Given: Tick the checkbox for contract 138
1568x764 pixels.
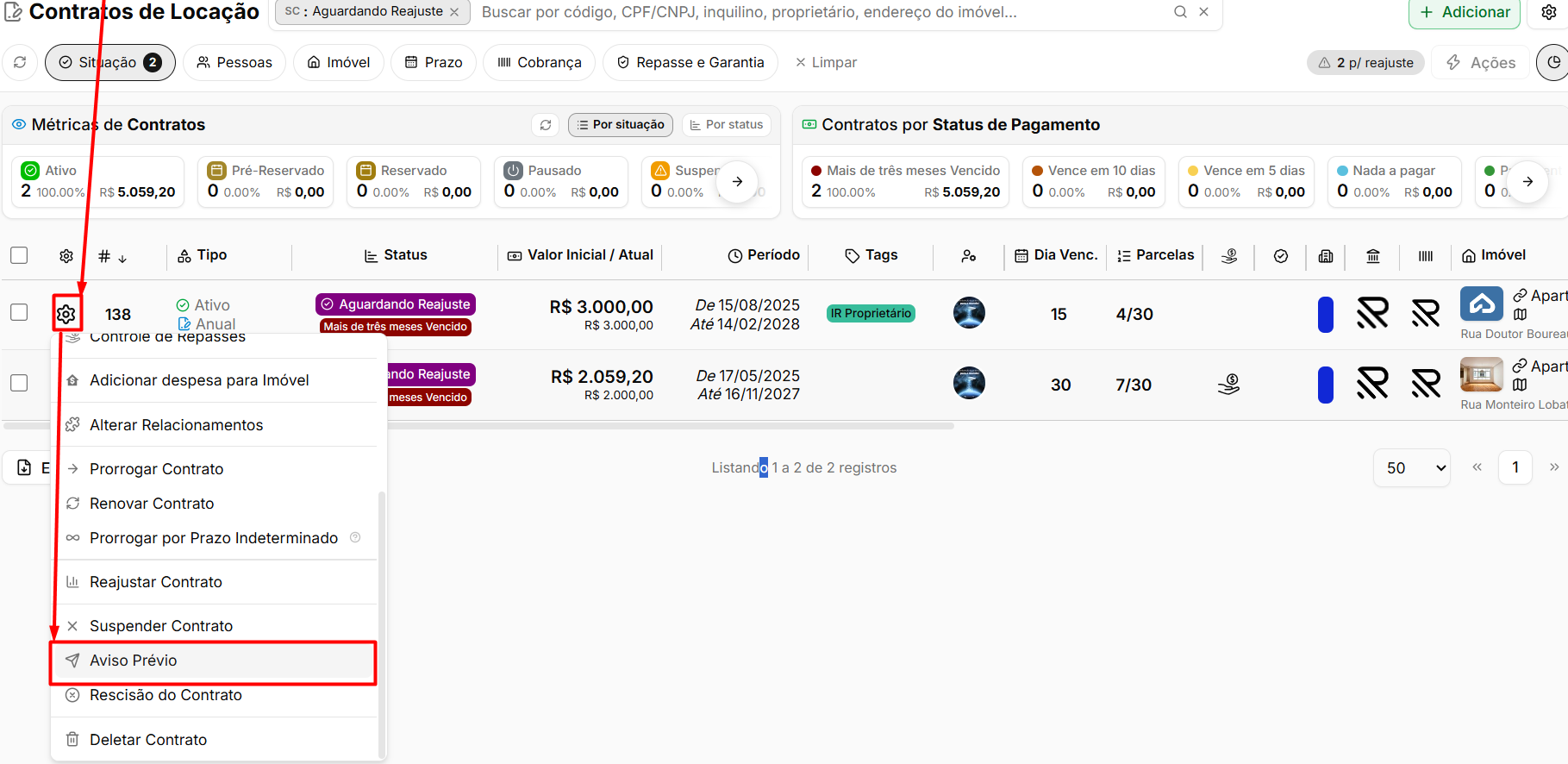Looking at the screenshot, I should [x=19, y=312].
